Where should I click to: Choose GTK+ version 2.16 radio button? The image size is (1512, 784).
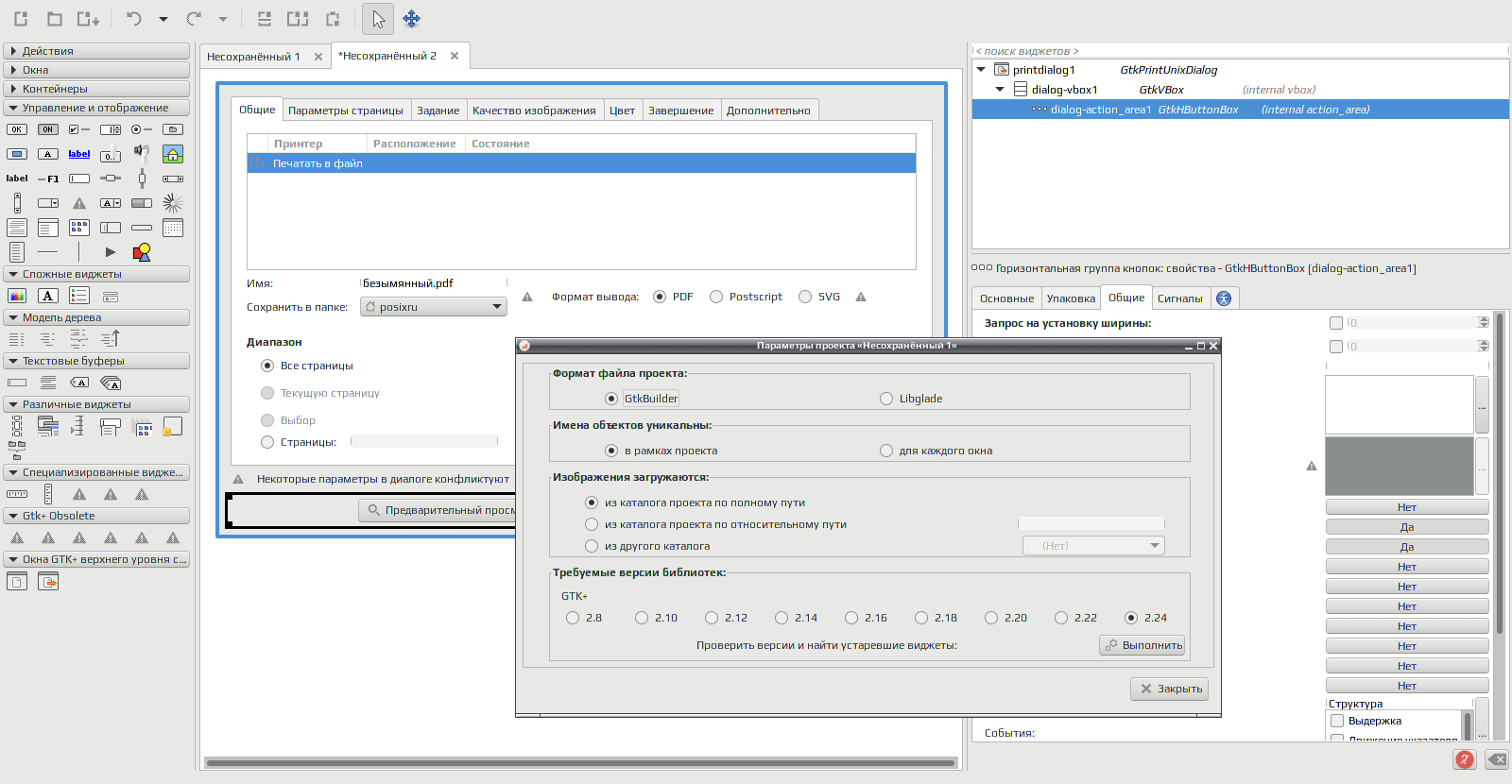click(x=866, y=618)
